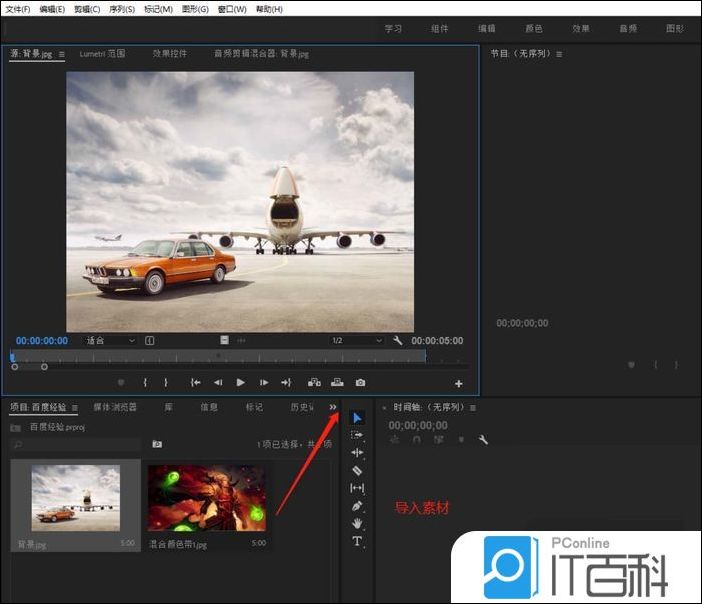Select the Hand tool
Screen dimensions: 702x604
pyautogui.click(x=358, y=523)
